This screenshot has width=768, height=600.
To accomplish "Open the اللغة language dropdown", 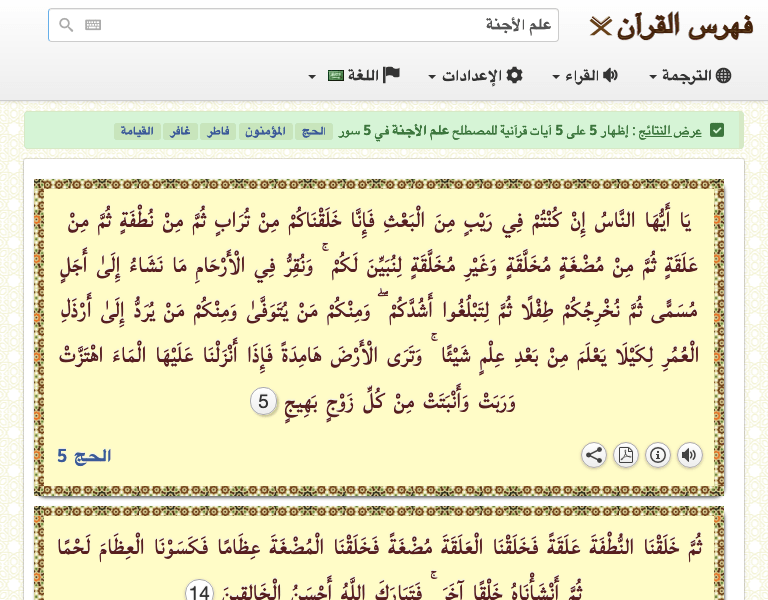I will point(354,75).
